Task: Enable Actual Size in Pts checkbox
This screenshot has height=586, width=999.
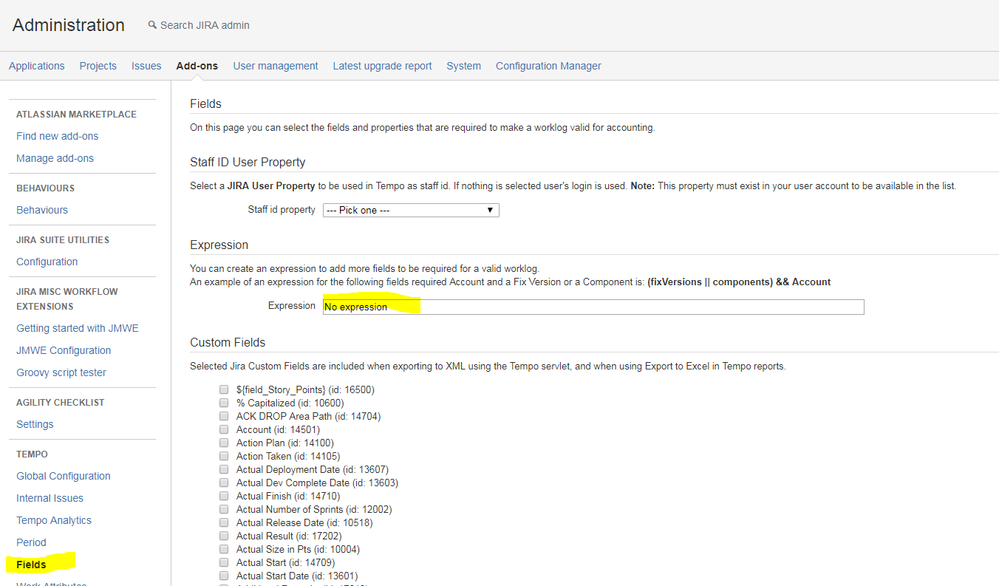Action: [x=224, y=549]
